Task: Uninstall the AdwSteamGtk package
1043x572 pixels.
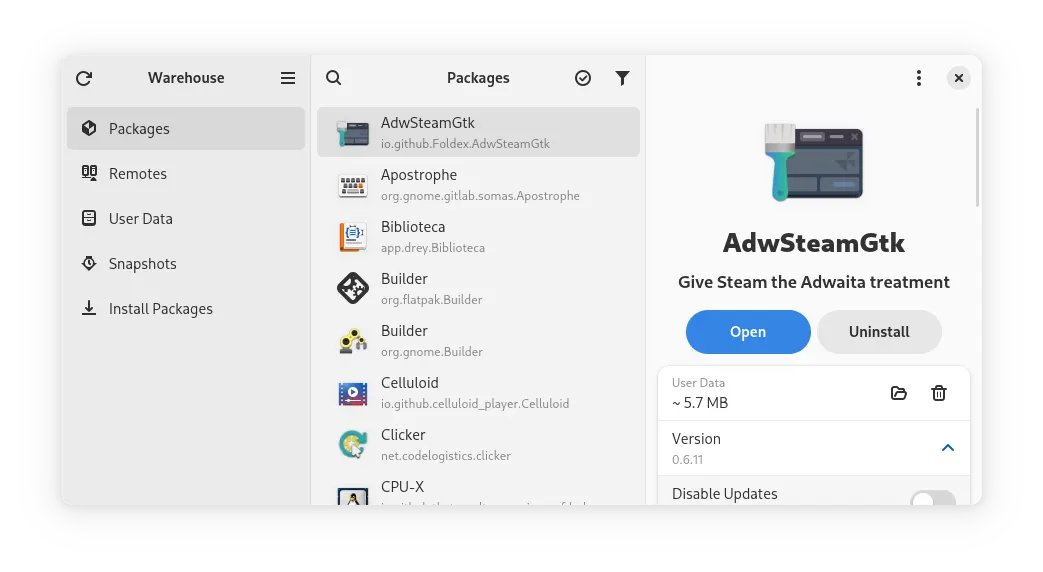Action: point(879,332)
